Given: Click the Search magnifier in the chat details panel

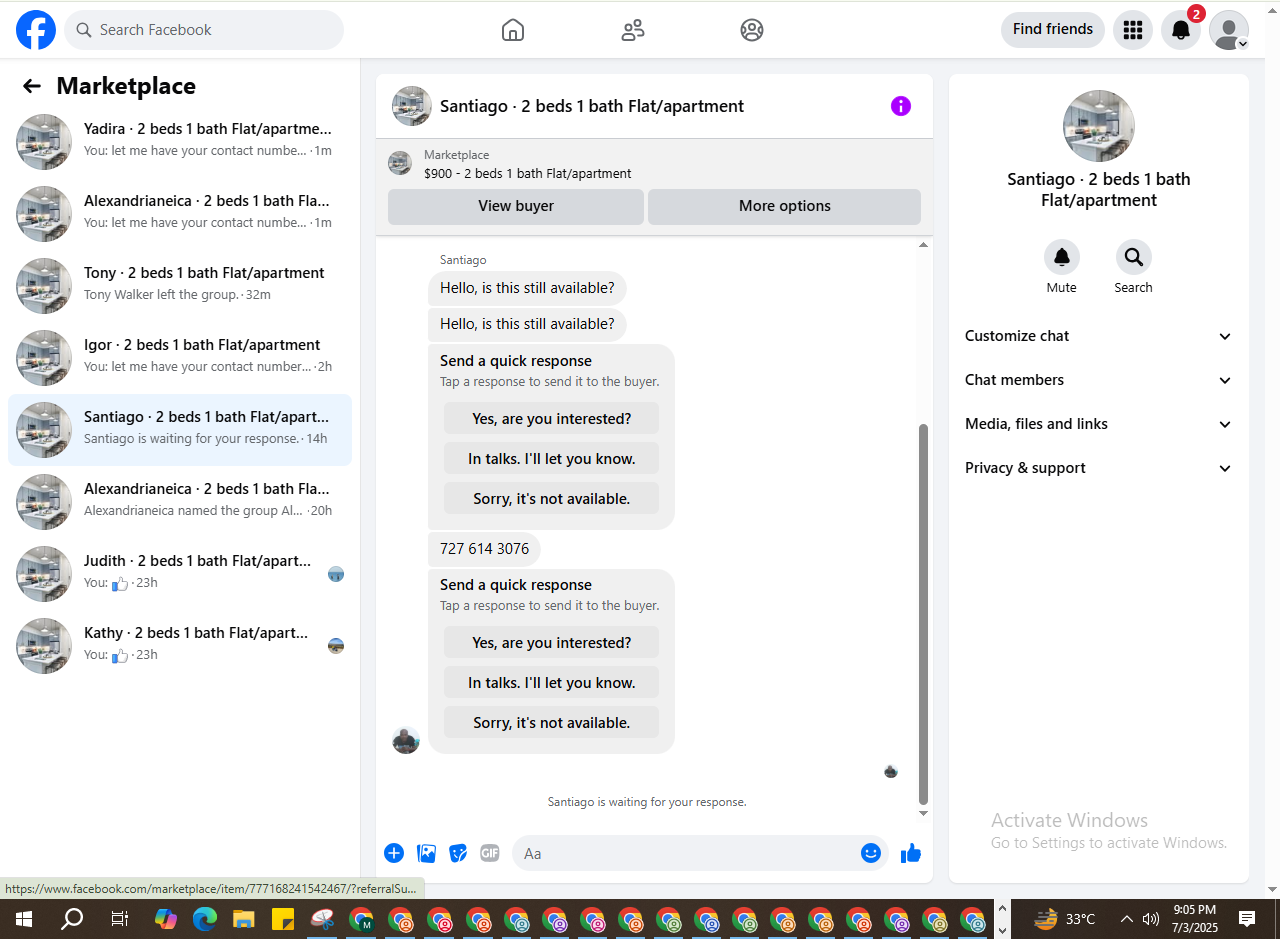Looking at the screenshot, I should tap(1134, 258).
